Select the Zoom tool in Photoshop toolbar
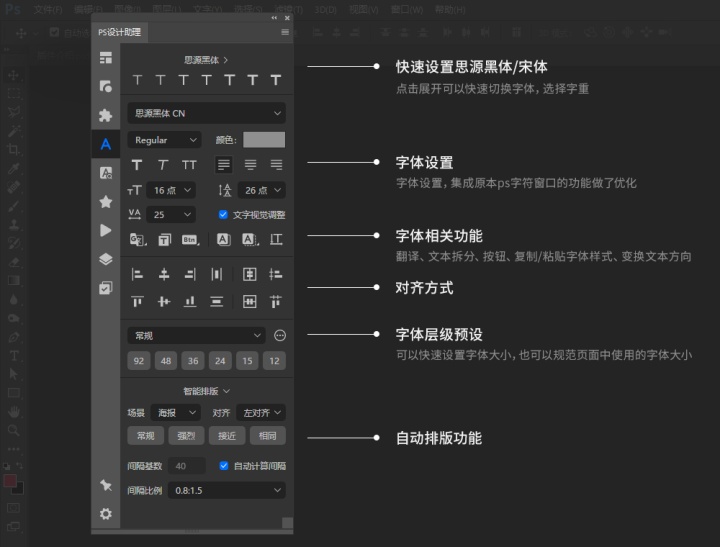The image size is (720, 547). [x=14, y=430]
